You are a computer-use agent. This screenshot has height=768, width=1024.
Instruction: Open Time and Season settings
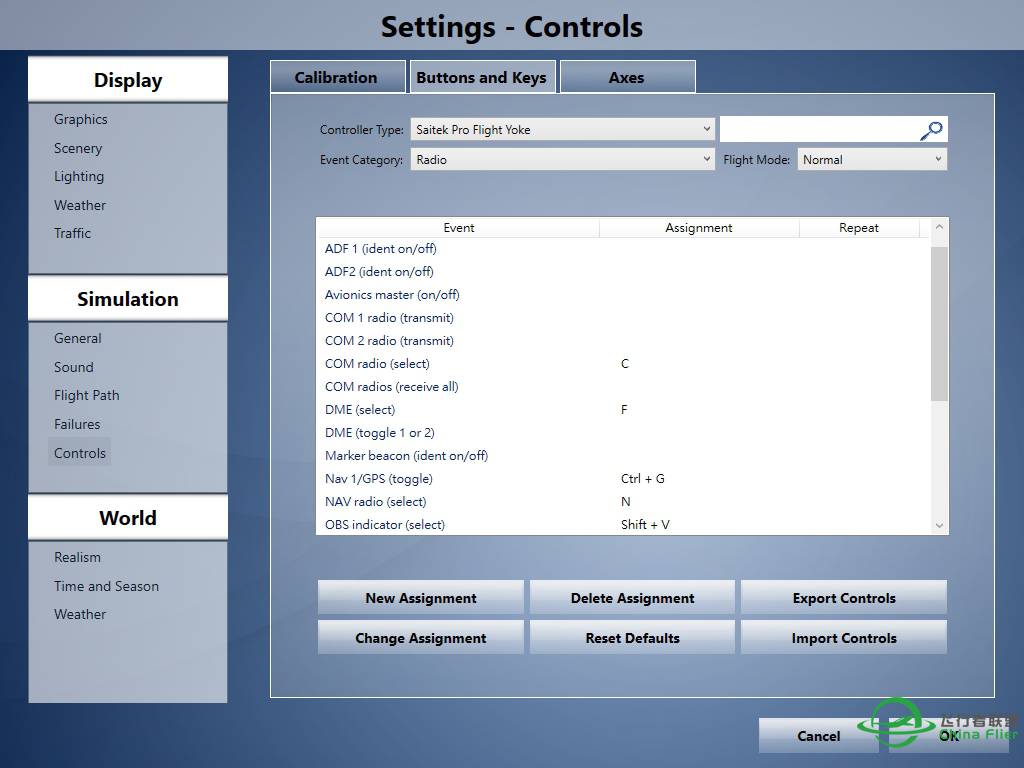(106, 586)
